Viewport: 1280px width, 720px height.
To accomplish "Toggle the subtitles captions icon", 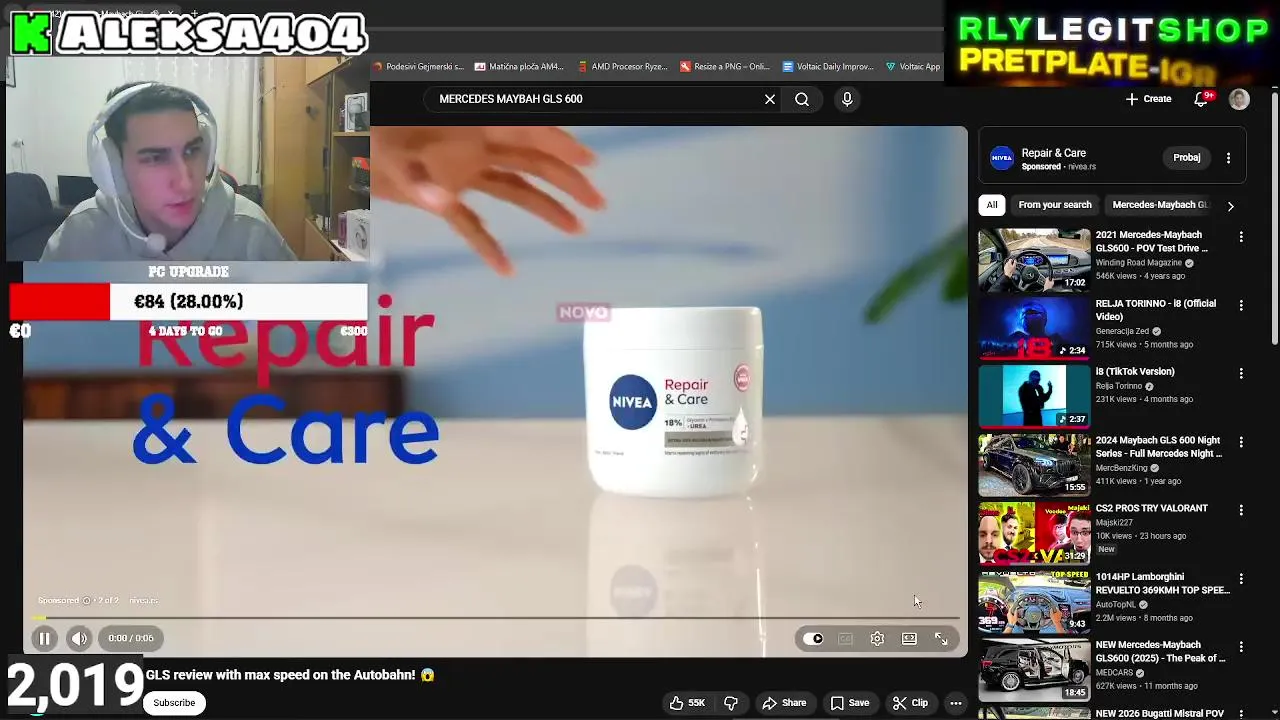I will pos(845,639).
